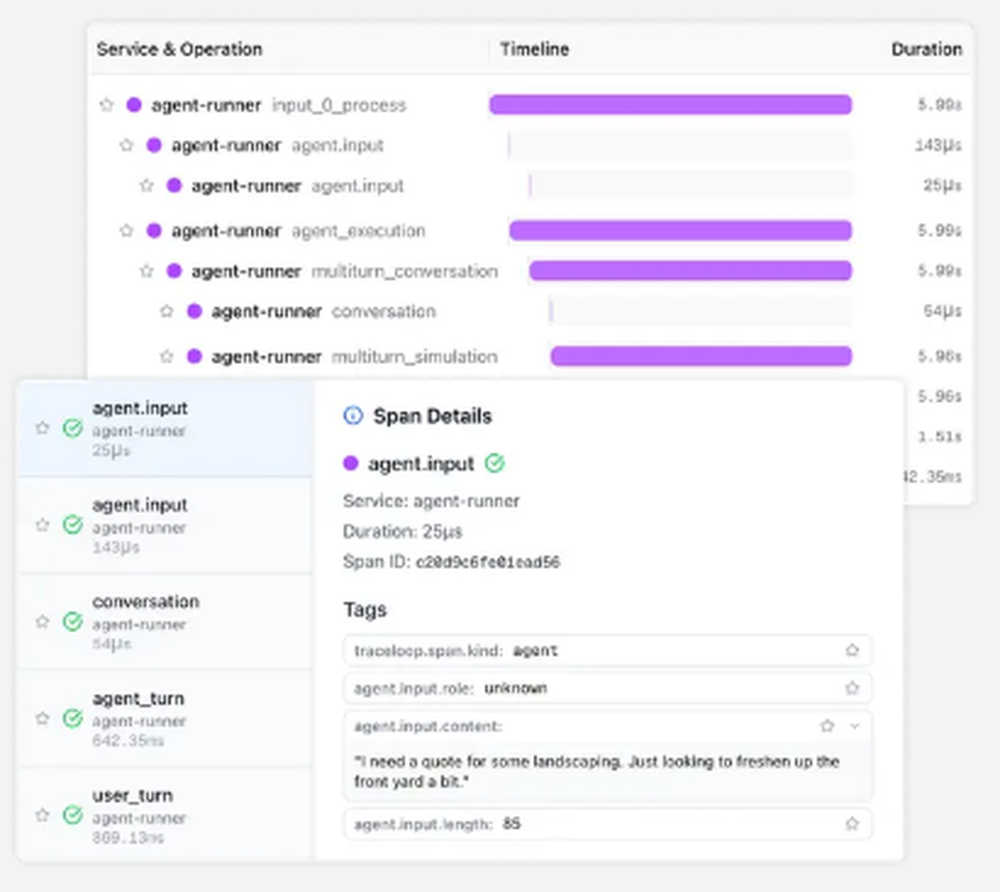Star the agent.input.length tag

pyautogui.click(x=852, y=824)
